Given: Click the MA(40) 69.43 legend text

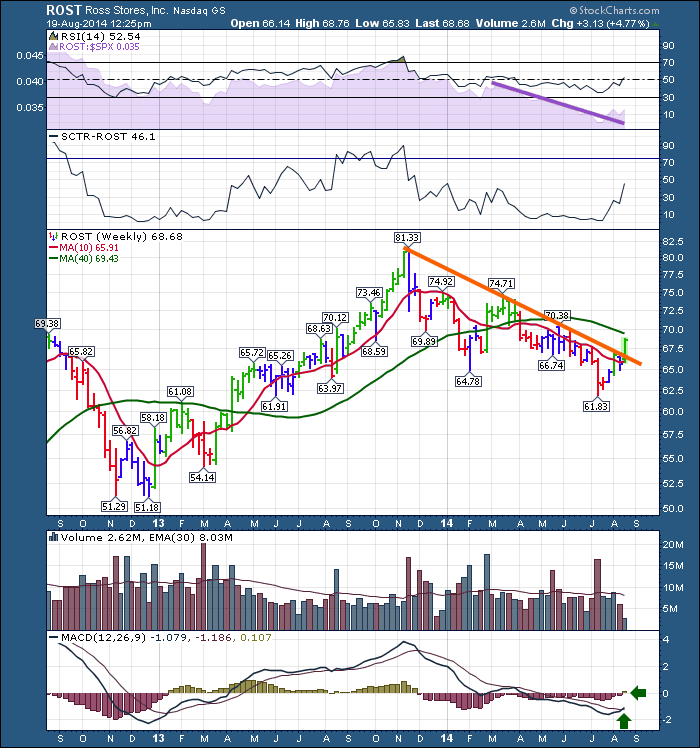Looking at the screenshot, I should [89, 259].
